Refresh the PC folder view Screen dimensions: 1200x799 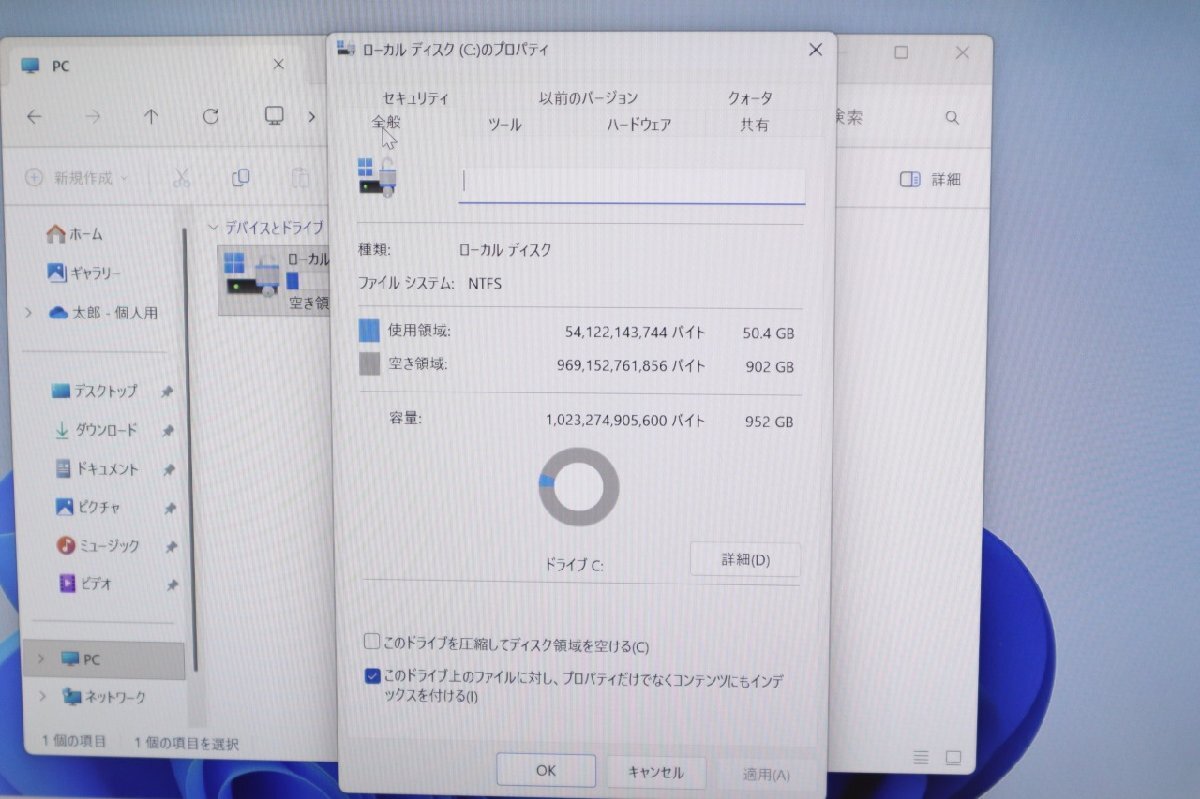point(211,117)
